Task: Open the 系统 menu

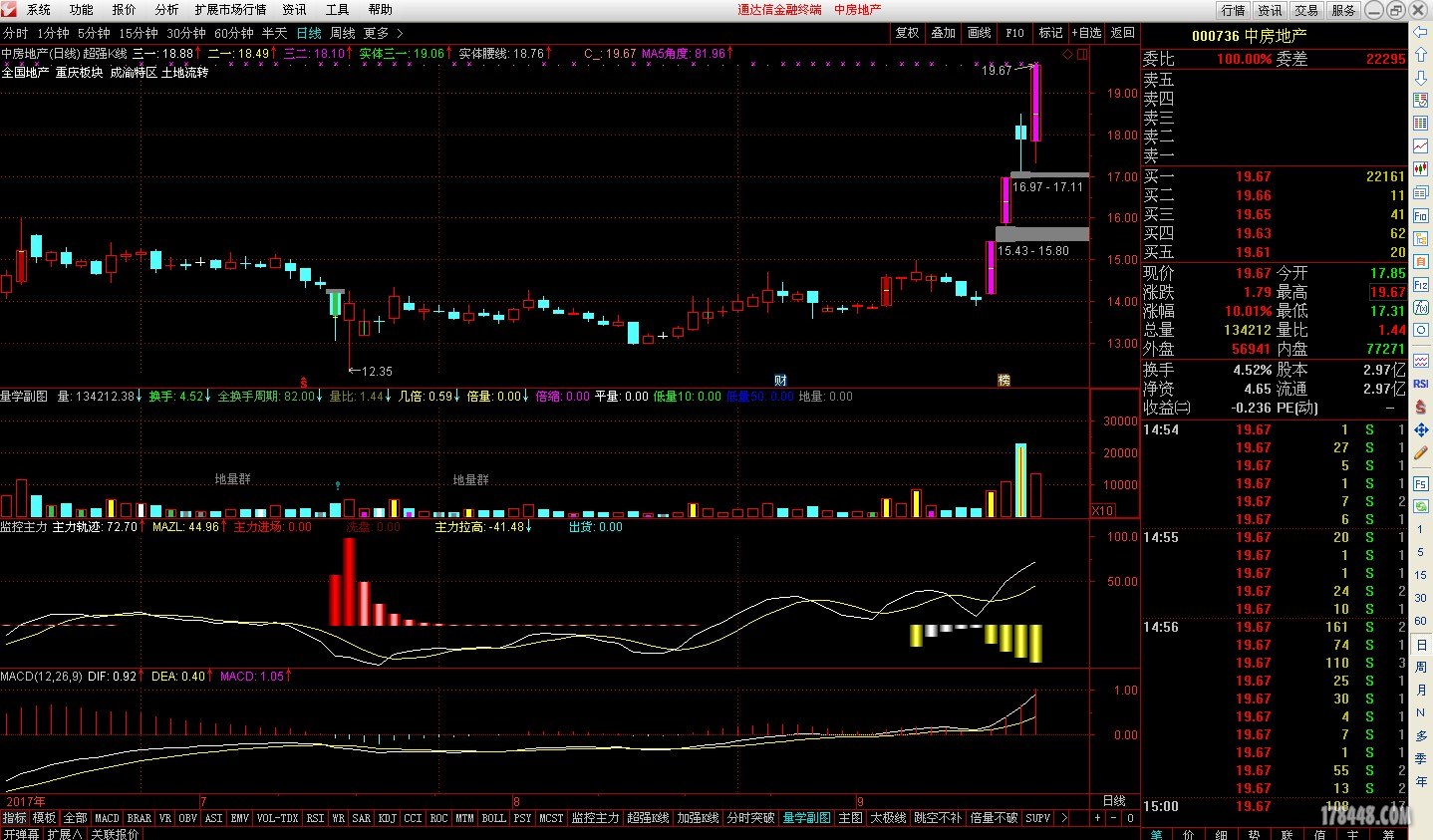Action: click(x=39, y=10)
